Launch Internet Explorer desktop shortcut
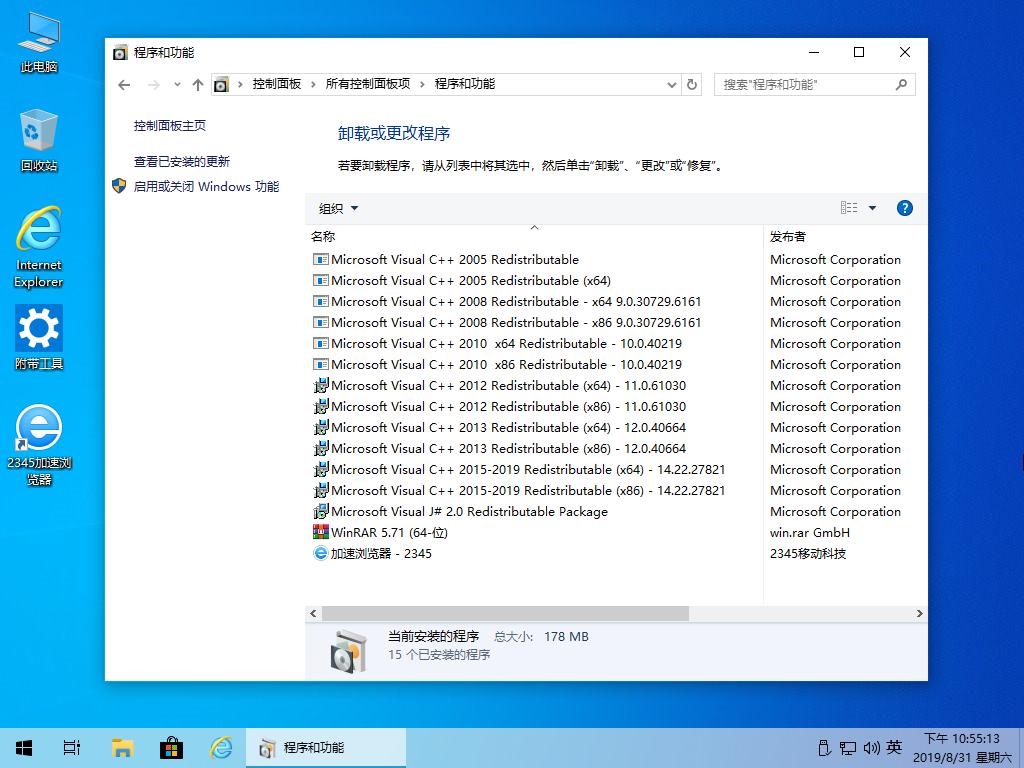 click(x=39, y=247)
